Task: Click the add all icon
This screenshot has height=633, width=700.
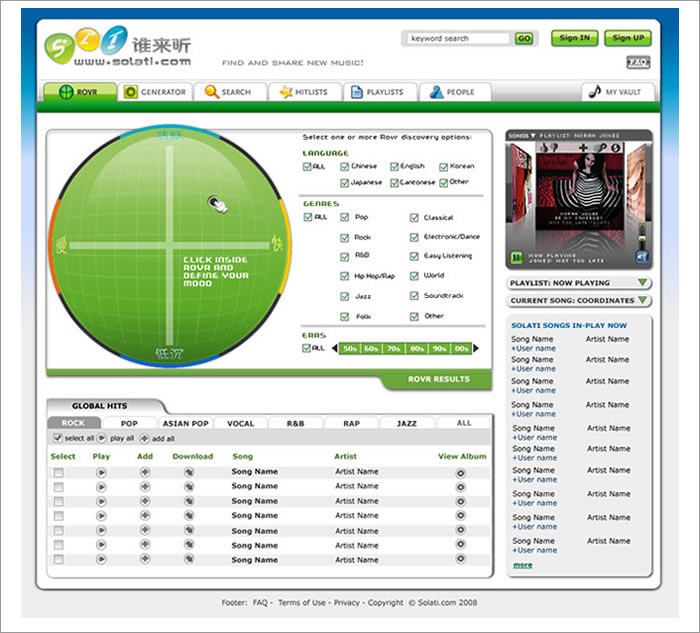Action: [x=145, y=439]
